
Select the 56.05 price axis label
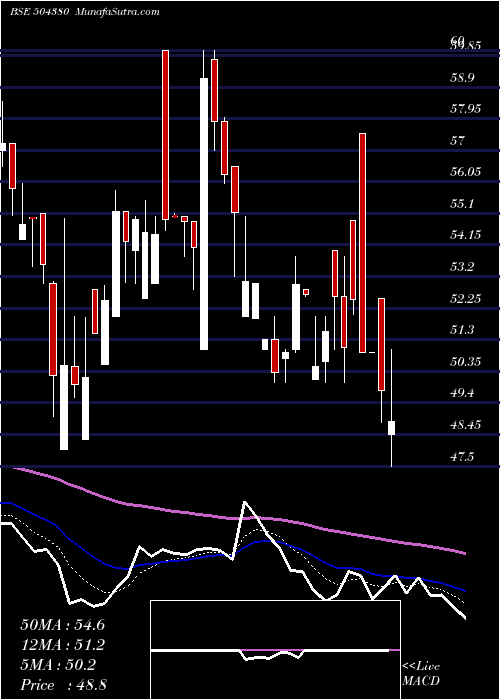point(465,172)
